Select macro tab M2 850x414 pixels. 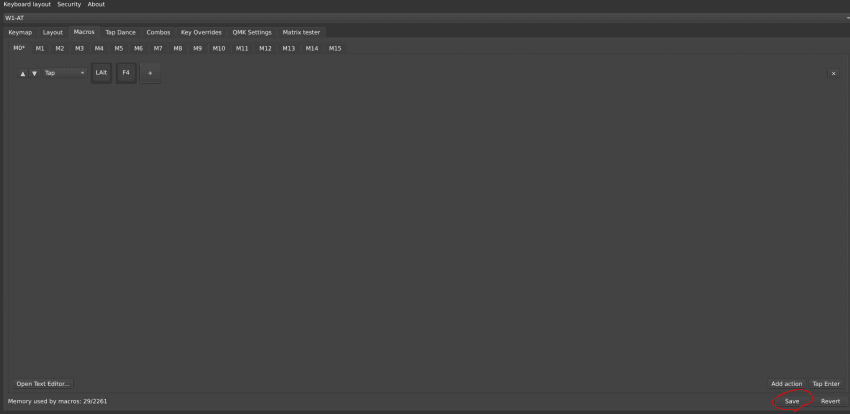(x=60, y=49)
